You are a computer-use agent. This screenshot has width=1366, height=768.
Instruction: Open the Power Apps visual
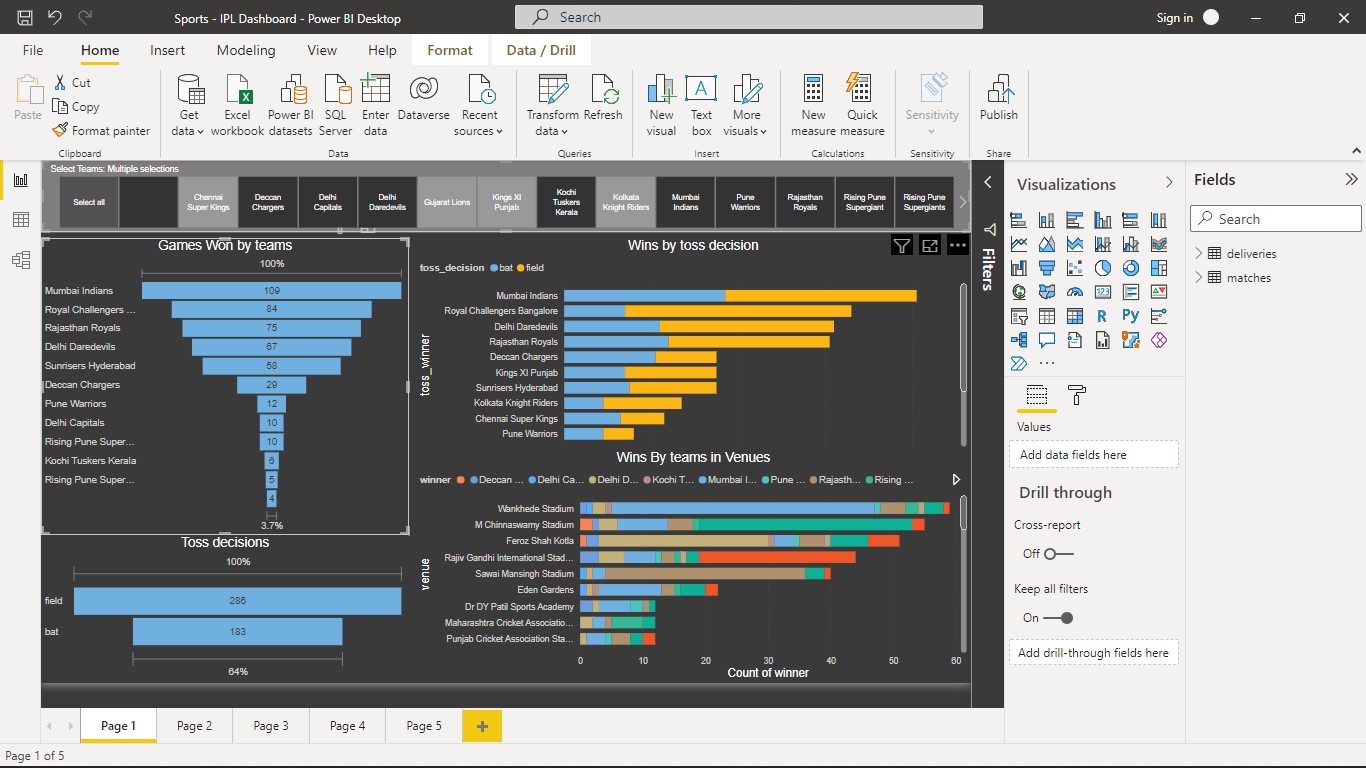(1159, 340)
